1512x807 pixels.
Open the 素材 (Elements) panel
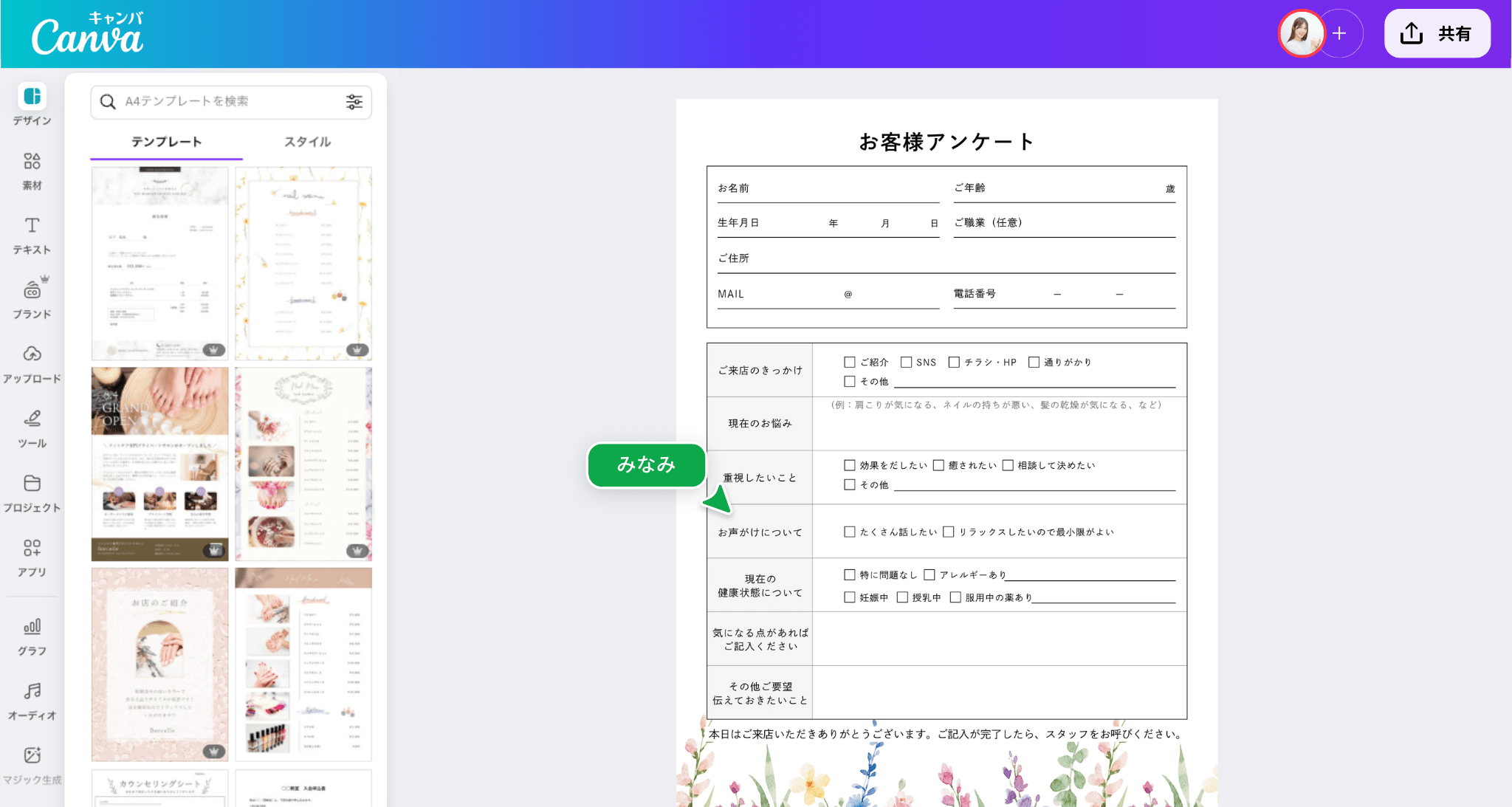coord(31,170)
